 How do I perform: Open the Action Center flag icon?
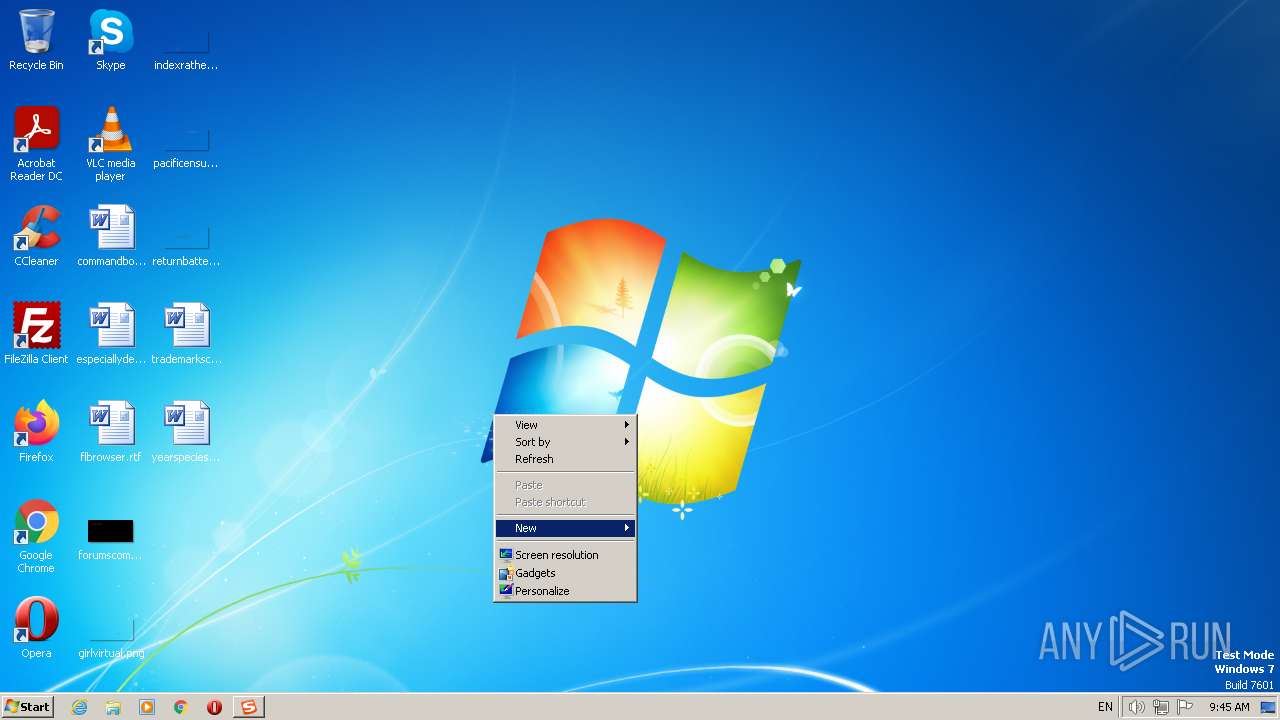click(x=1185, y=707)
